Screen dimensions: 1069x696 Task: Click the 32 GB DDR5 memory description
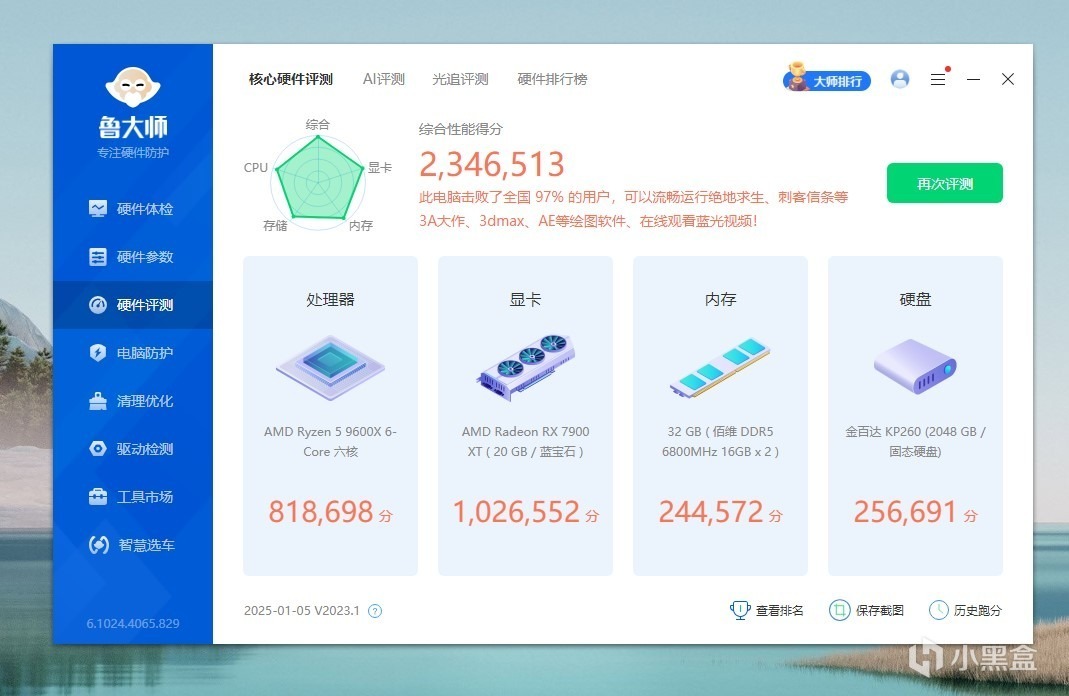pos(720,441)
